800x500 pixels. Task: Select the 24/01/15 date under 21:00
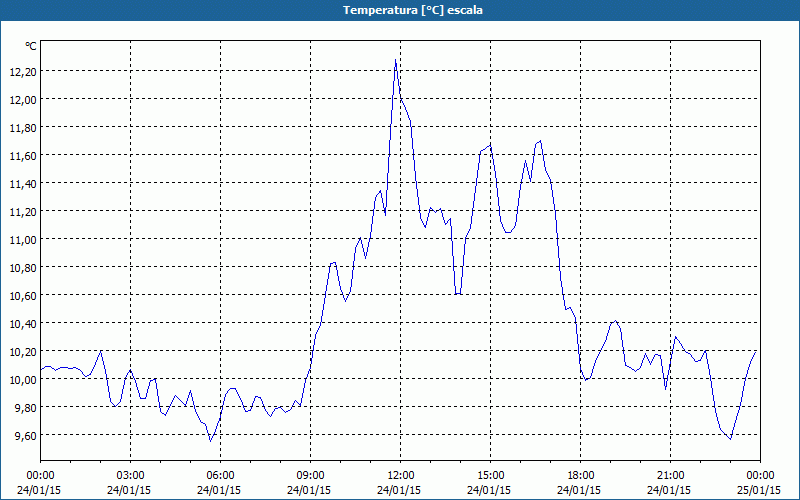click(670, 490)
